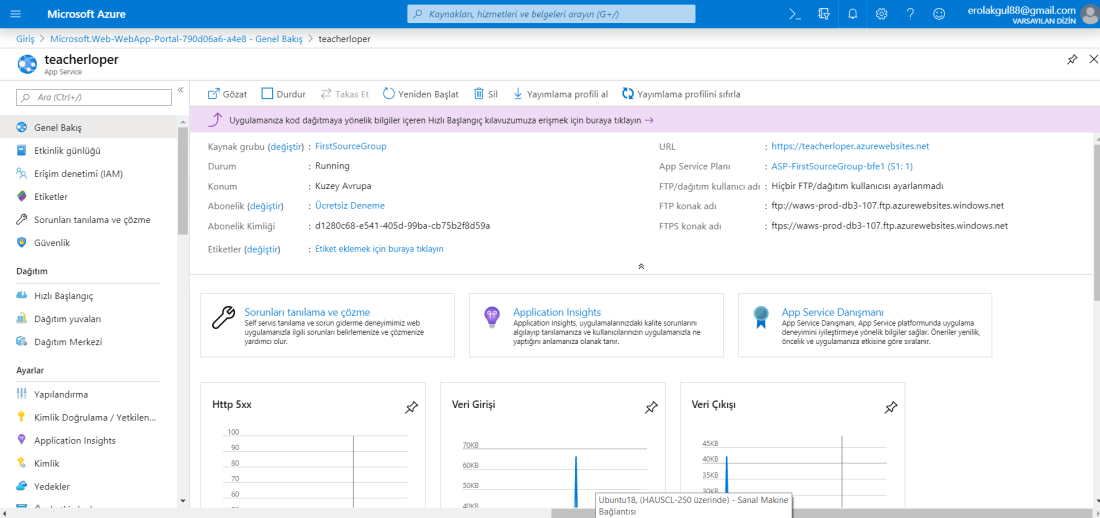
Task: Click Yeniden Başlat in toolbar
Action: click(x=420, y=94)
